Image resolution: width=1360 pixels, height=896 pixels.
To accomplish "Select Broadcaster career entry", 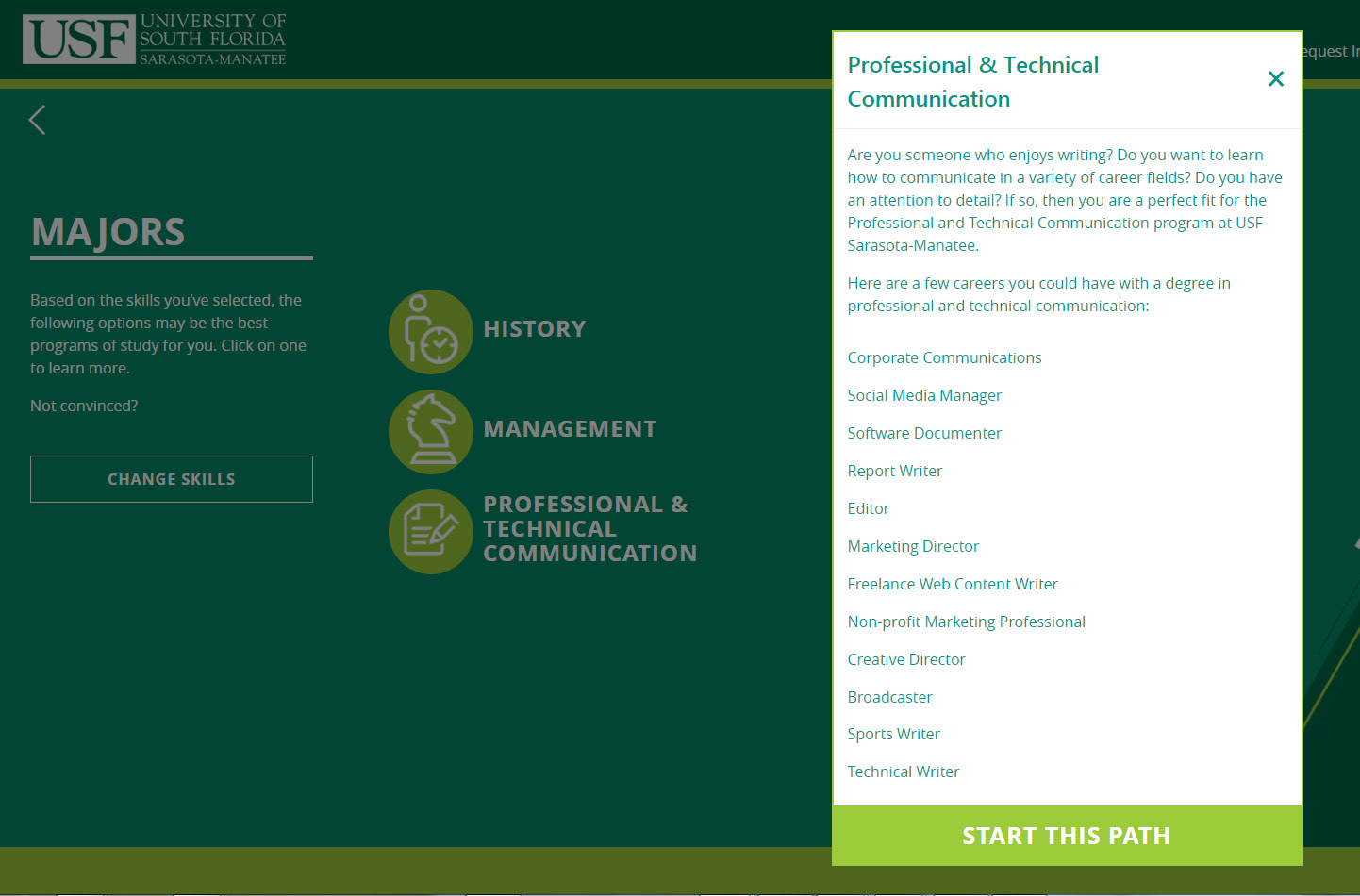I will coord(889,697).
